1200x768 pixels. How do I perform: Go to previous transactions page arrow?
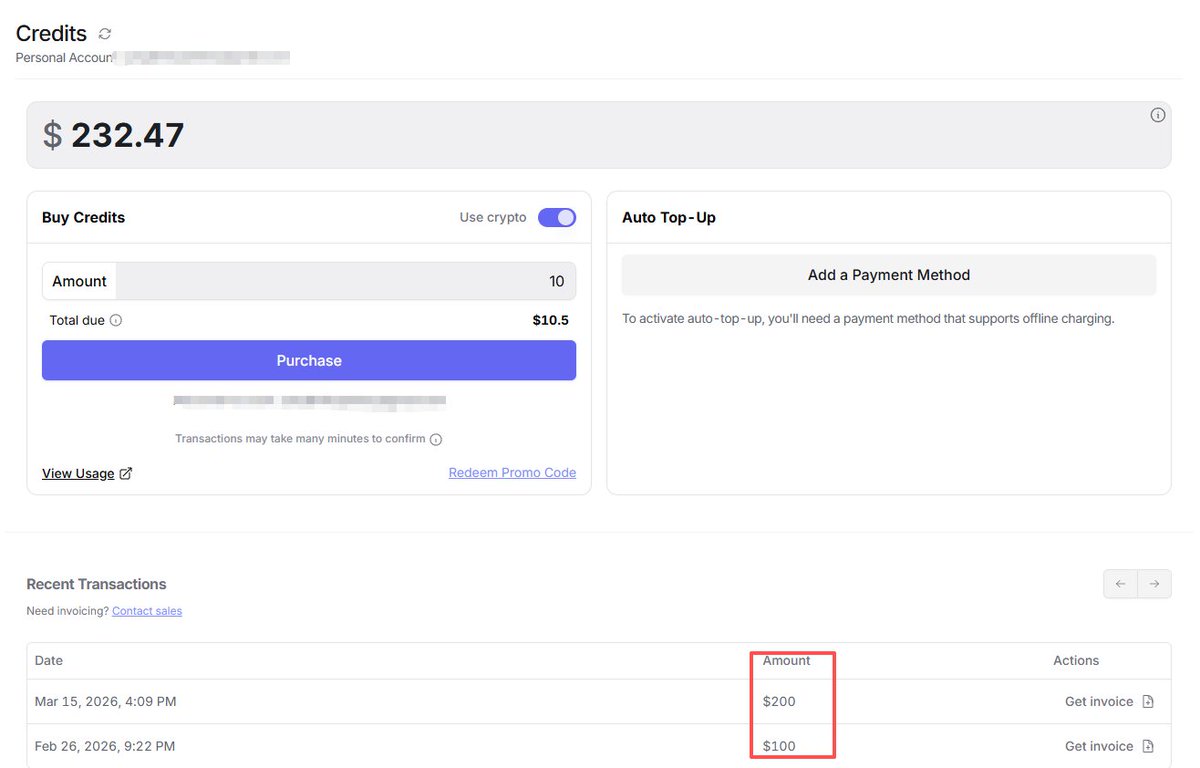tap(1120, 584)
